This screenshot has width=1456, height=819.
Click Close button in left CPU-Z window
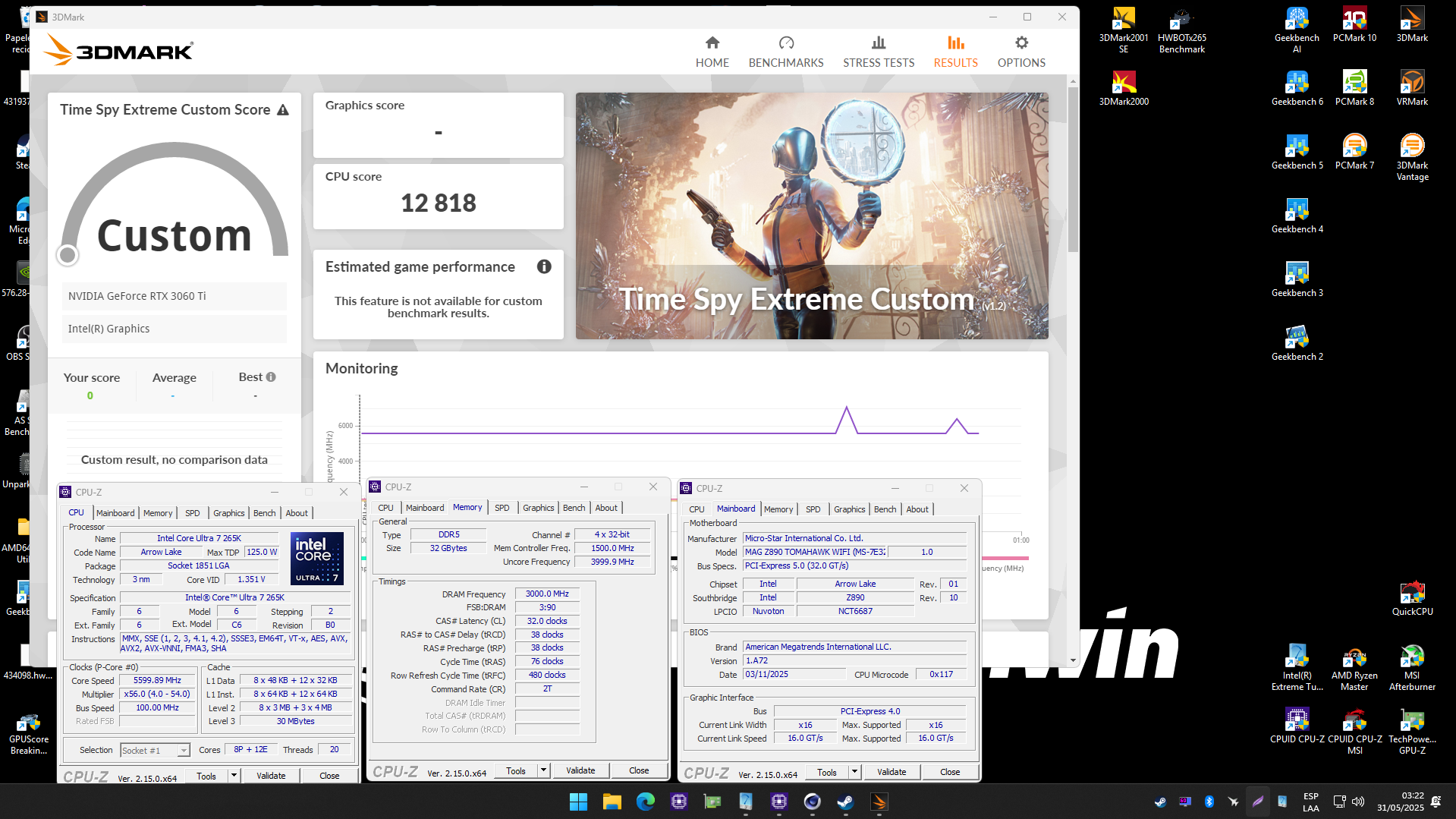(x=329, y=776)
